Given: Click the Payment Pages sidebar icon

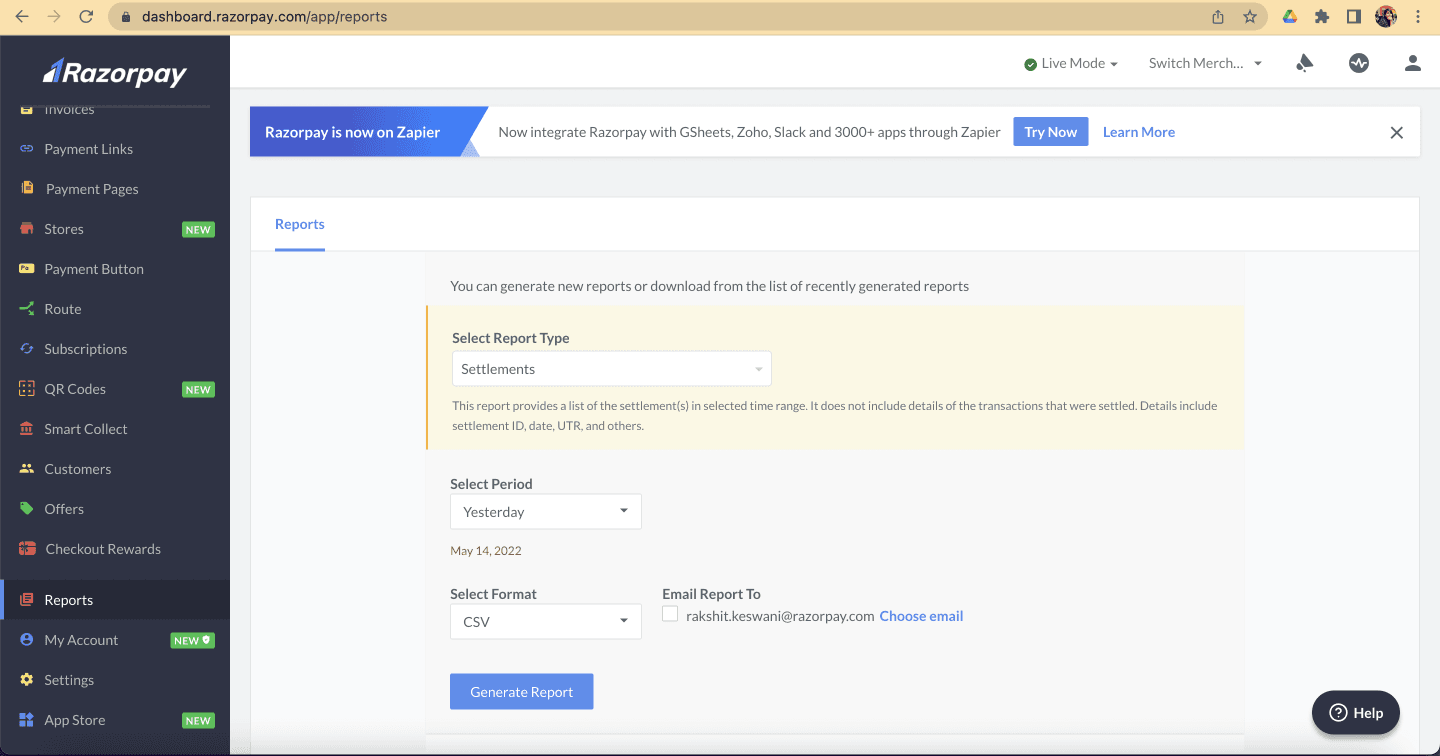Looking at the screenshot, I should 27,189.
